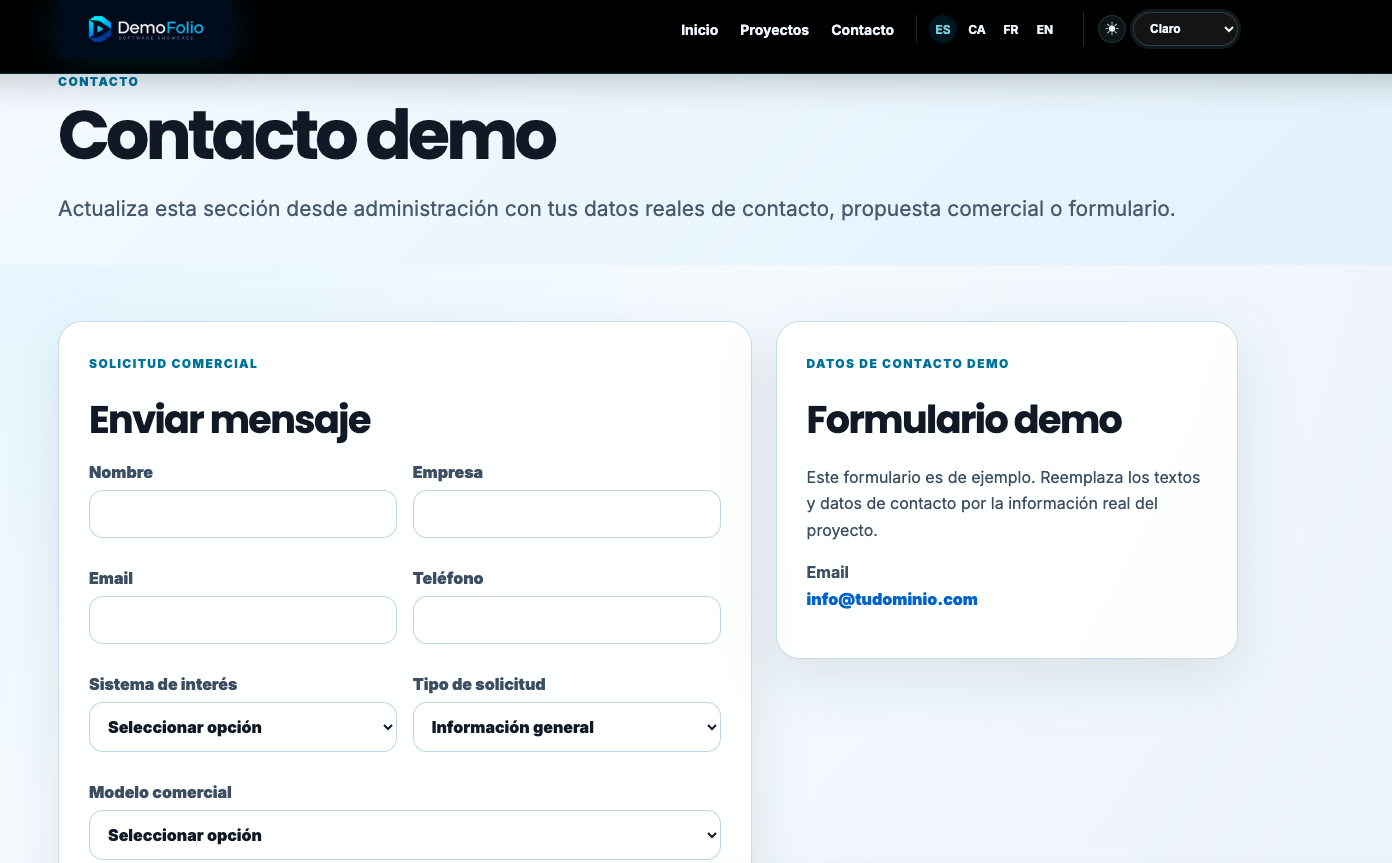Focus the Nombre input field
The width and height of the screenshot is (1392, 863).
coord(243,514)
